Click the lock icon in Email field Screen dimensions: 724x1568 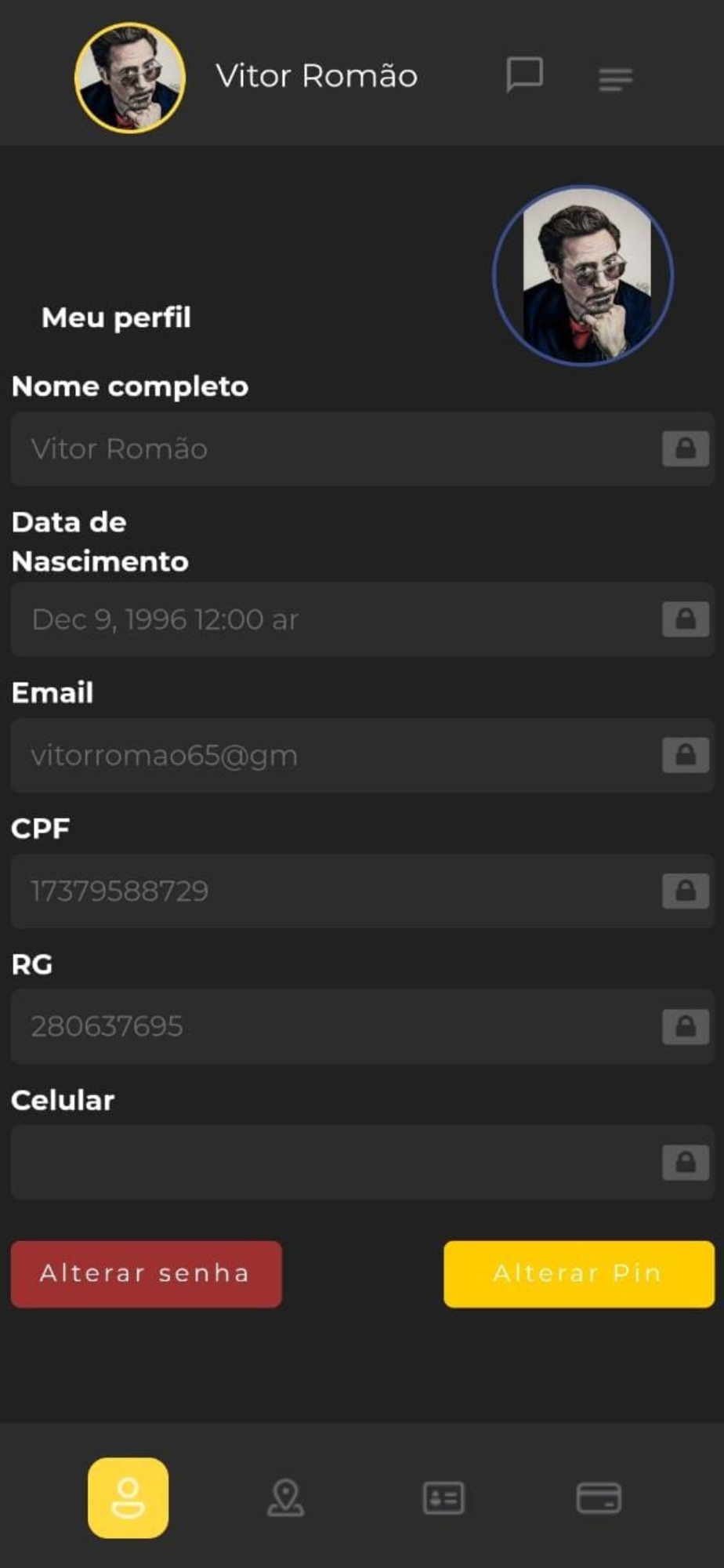686,755
